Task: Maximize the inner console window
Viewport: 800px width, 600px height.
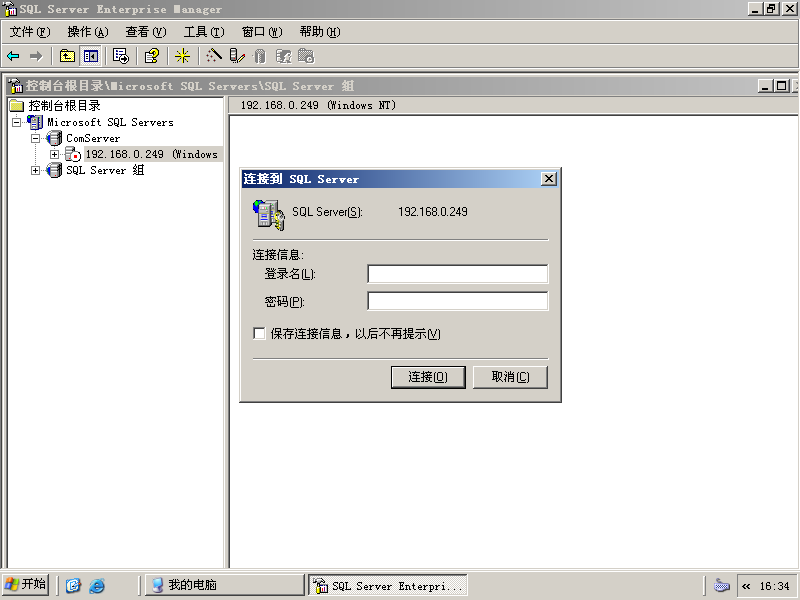Action: click(781, 86)
